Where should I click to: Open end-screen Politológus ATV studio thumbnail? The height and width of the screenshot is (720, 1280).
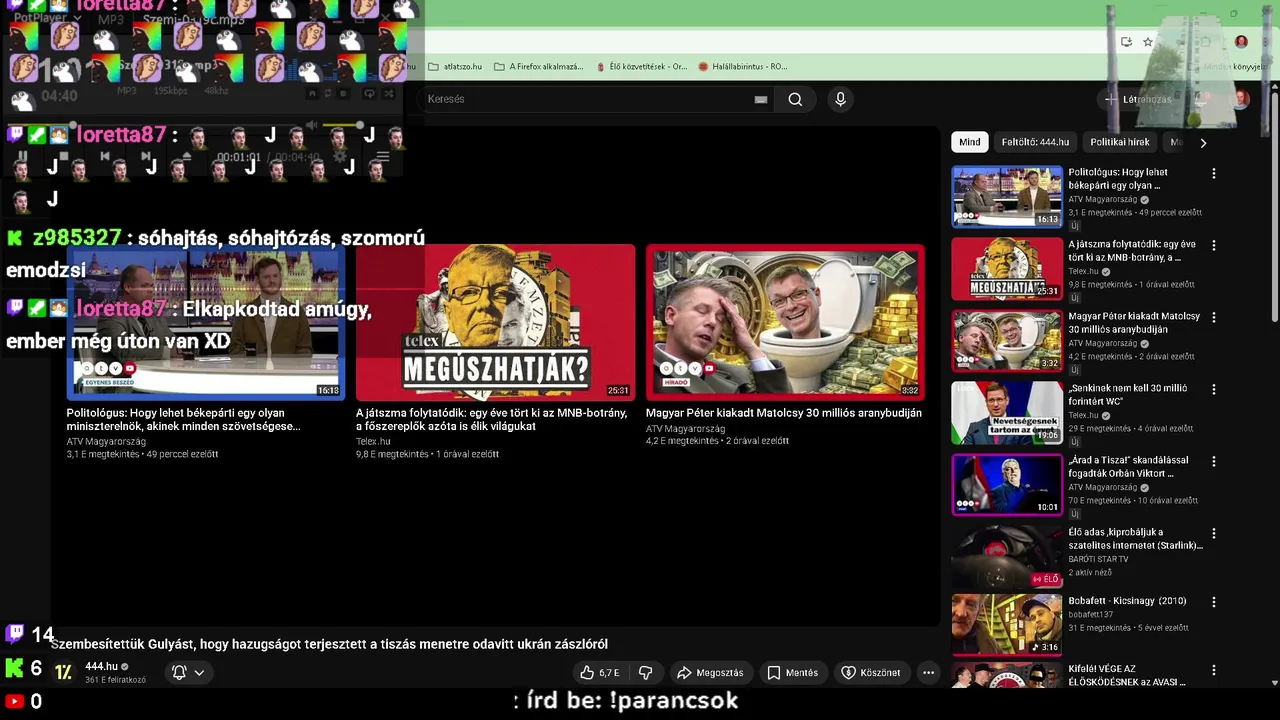coord(206,322)
